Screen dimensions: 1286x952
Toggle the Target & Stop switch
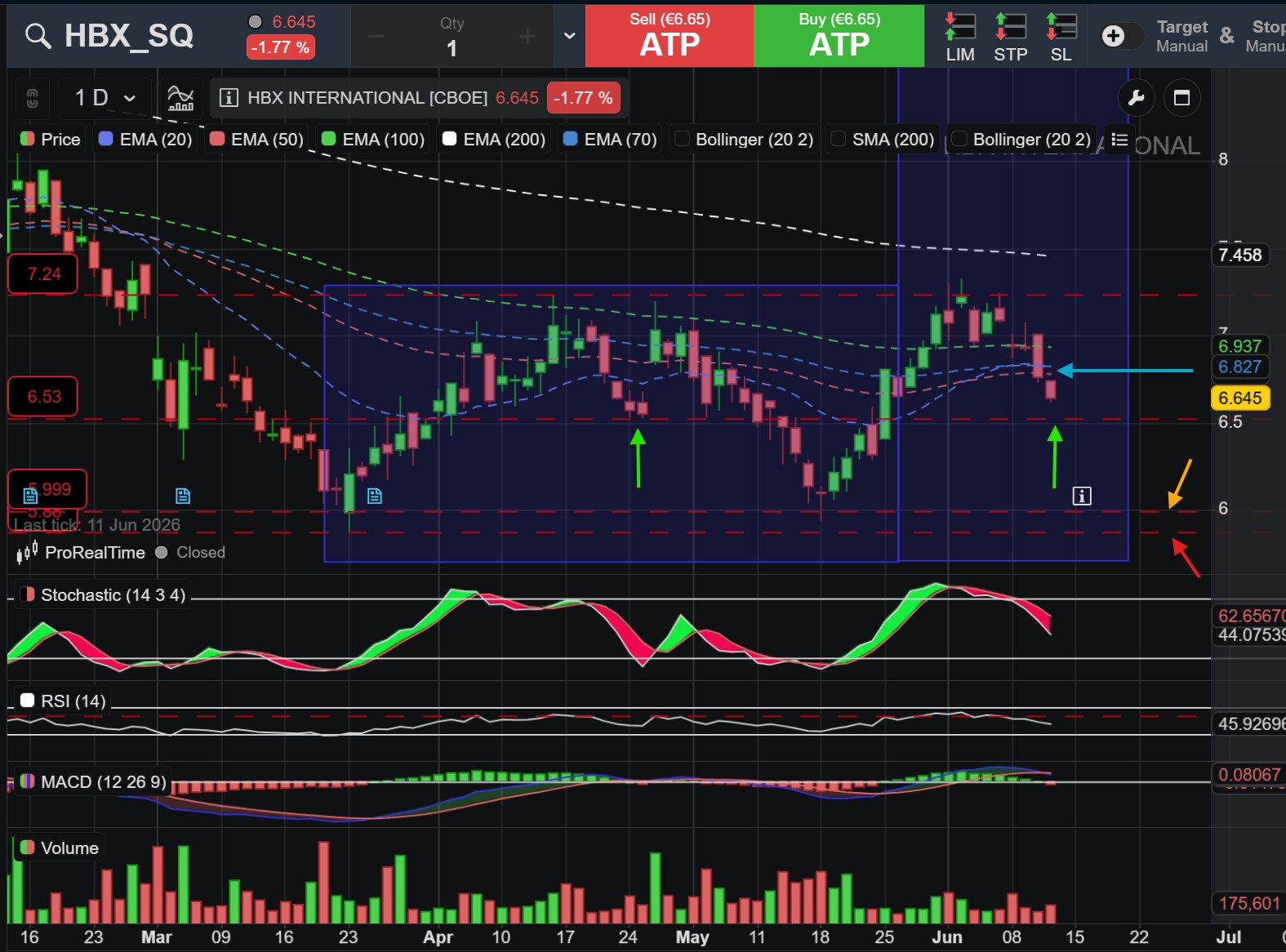click(1120, 35)
